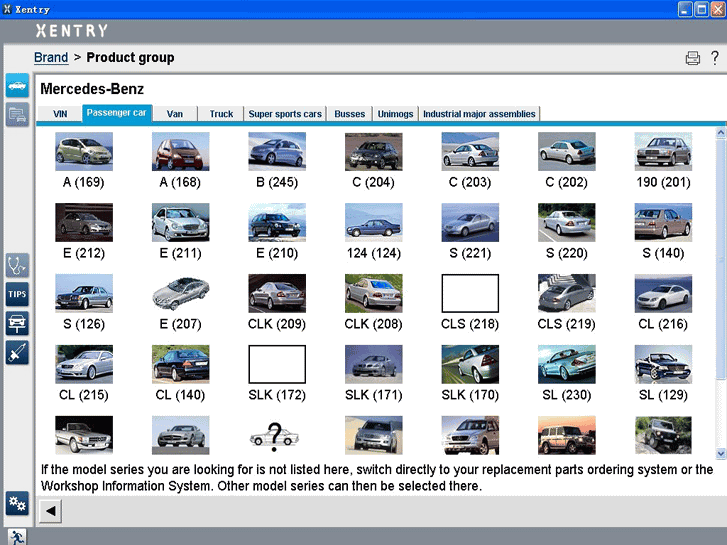727x545 pixels.
Task: Choose the E (212) model series
Action: [x=83, y=223]
